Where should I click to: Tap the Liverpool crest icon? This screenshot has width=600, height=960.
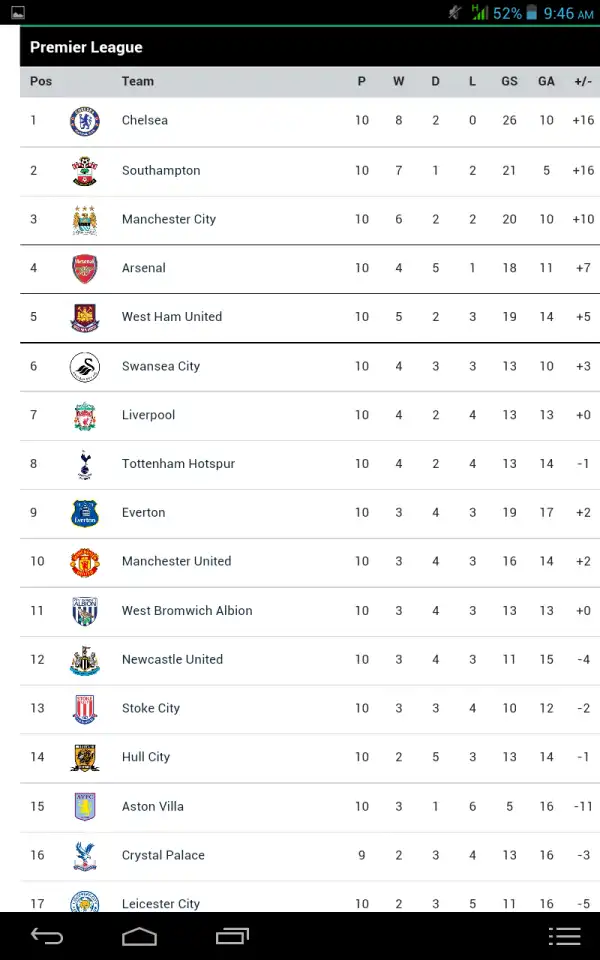tap(84, 414)
